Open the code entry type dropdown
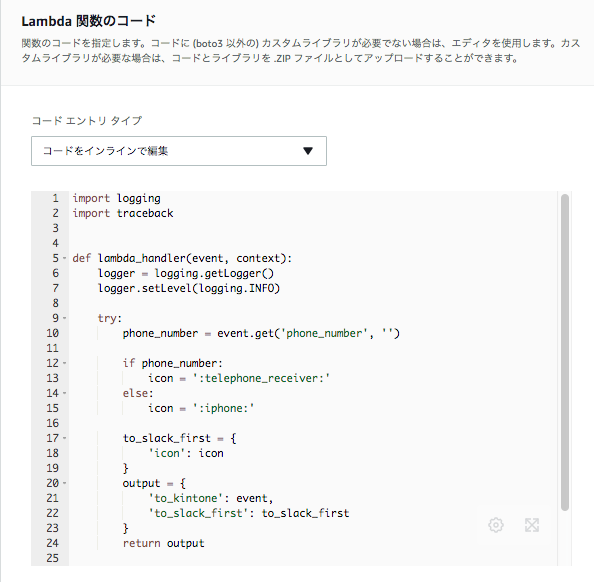This screenshot has width=594, height=582. point(179,151)
